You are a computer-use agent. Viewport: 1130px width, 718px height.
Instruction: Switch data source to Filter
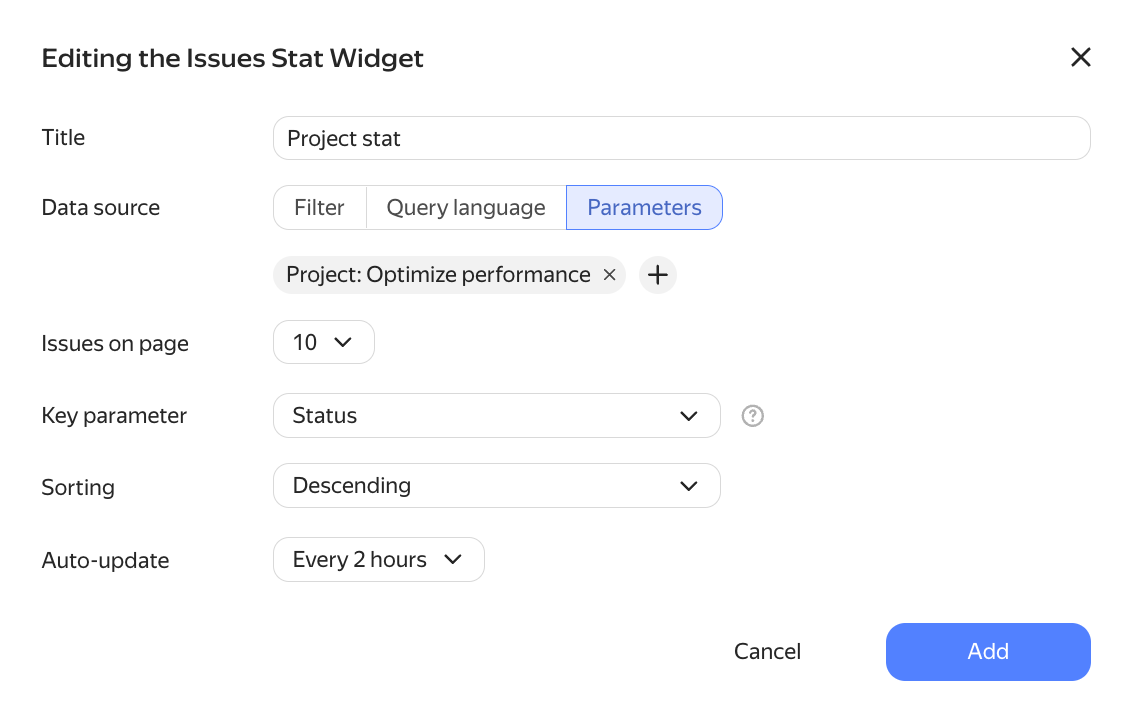click(x=319, y=208)
